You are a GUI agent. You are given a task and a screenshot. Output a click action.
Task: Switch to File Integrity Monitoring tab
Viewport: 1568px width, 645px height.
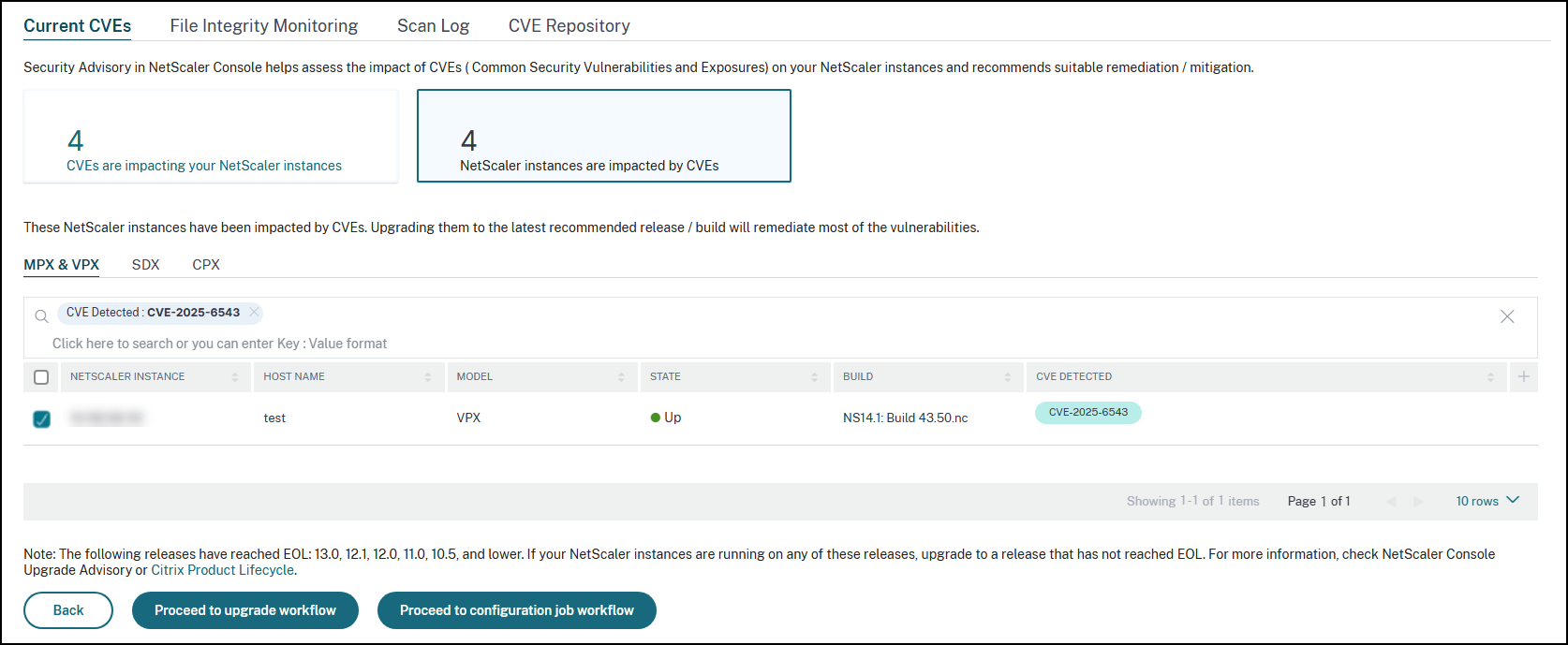[x=263, y=26]
